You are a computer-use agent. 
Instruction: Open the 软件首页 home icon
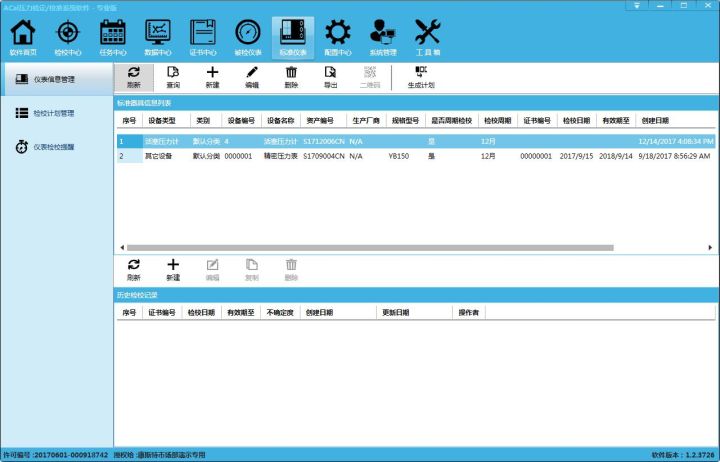22,36
